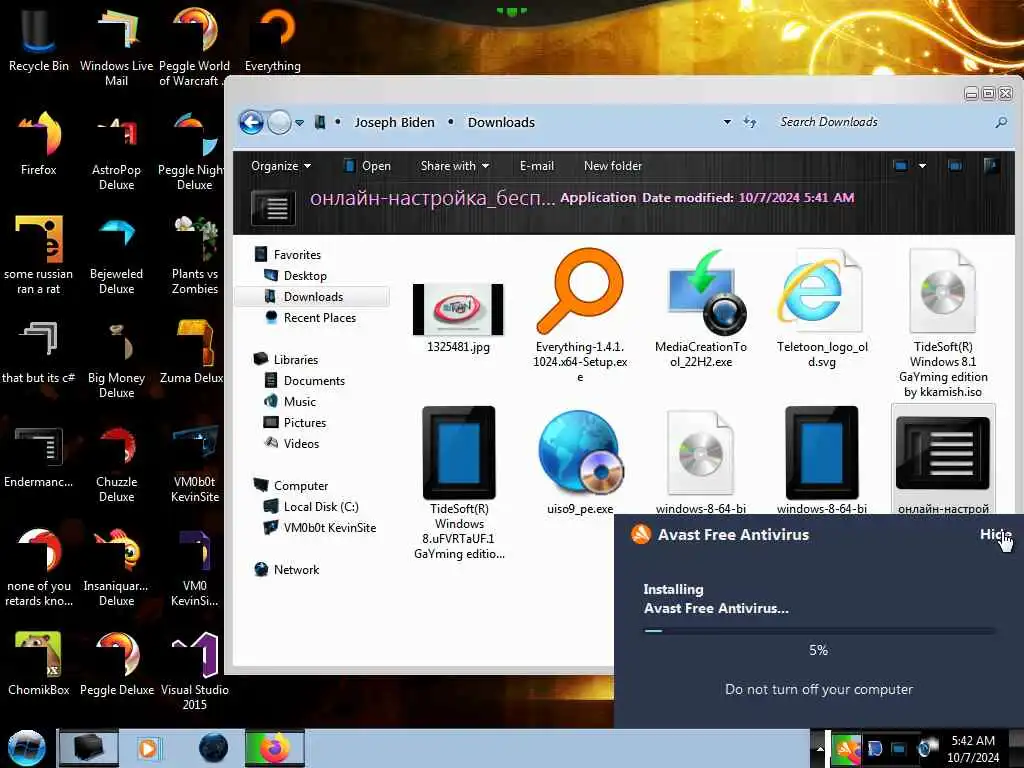Select Everything-1.4.1.1024.x64-Setup.exe file

pos(580,315)
